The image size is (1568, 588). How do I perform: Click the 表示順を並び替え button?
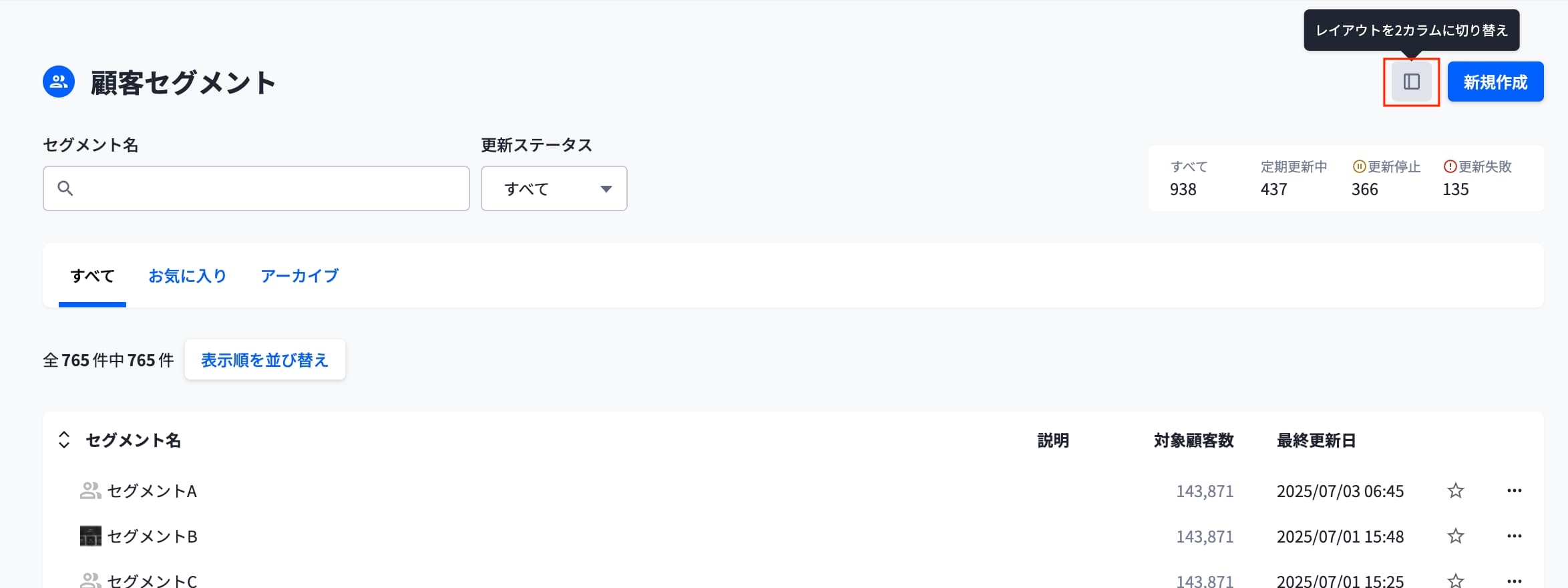click(x=264, y=360)
